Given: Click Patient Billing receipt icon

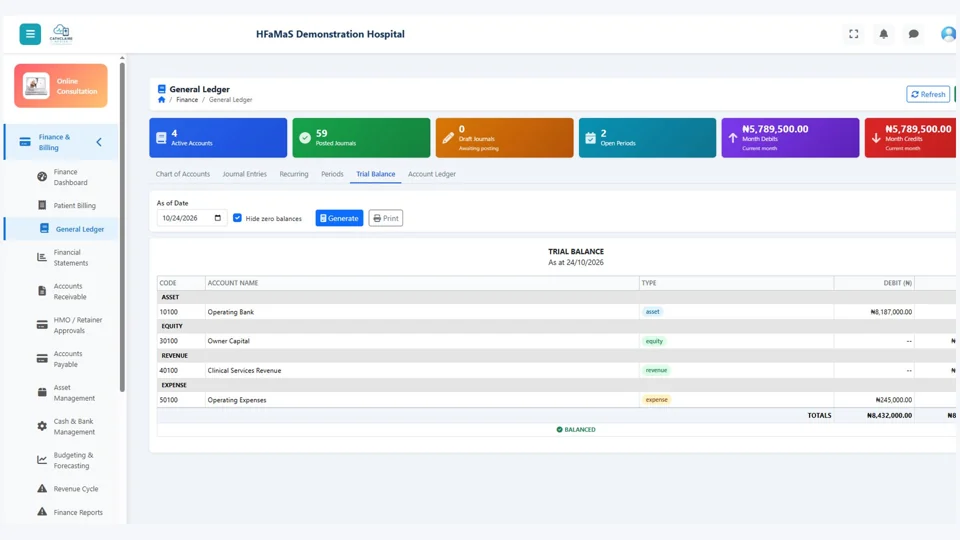Looking at the screenshot, I should point(42,205).
